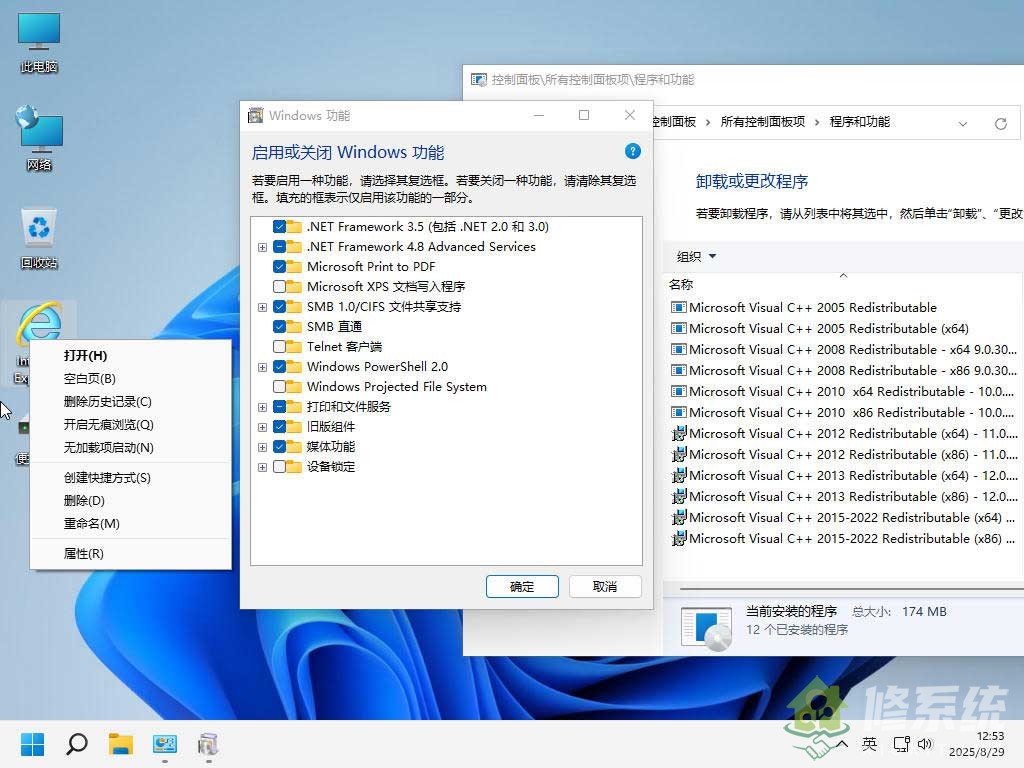Click the 程序和功能 title bar icon
The height and width of the screenshot is (768, 1024).
[x=479, y=80]
